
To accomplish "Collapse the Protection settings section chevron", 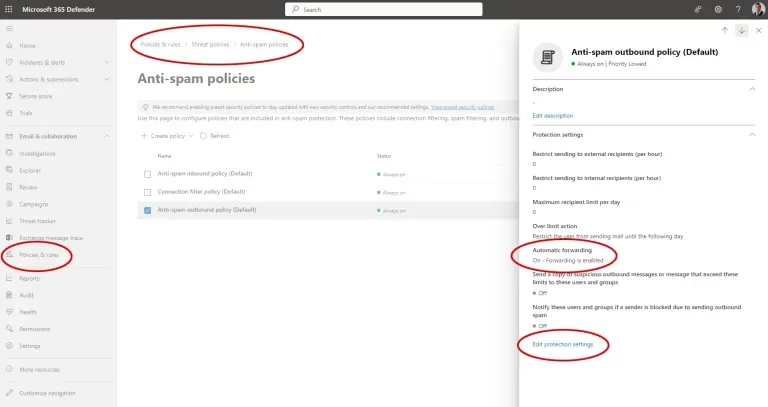I will click(752, 135).
